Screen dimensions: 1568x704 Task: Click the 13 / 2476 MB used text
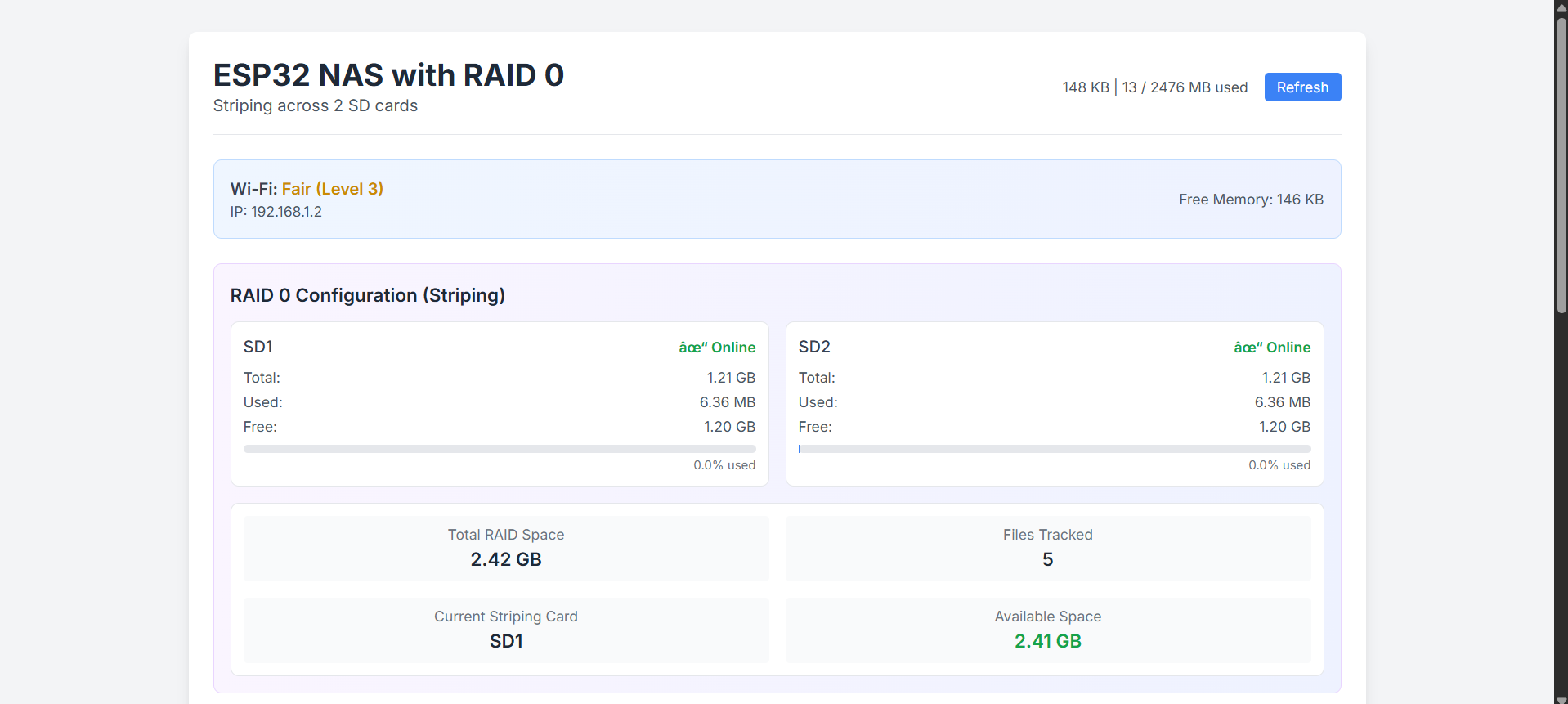[1185, 87]
